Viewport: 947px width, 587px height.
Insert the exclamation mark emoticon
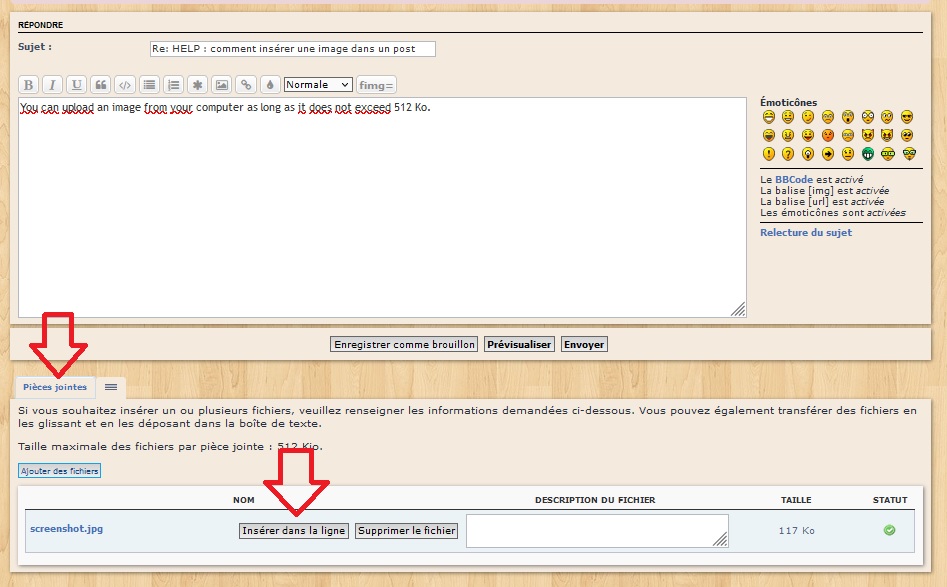769,154
